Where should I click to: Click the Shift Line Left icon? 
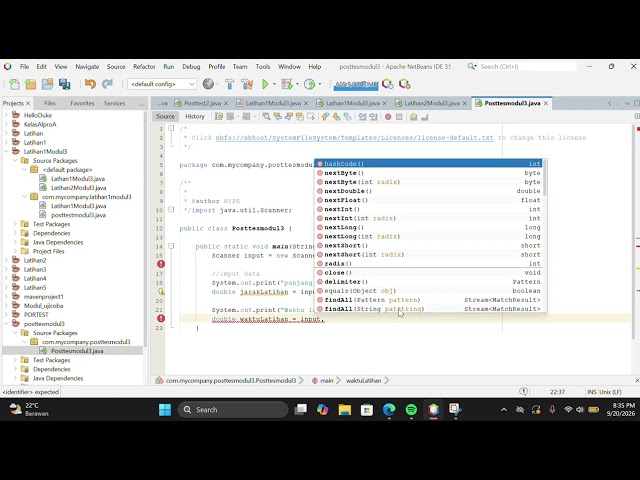pyautogui.click(x=362, y=117)
